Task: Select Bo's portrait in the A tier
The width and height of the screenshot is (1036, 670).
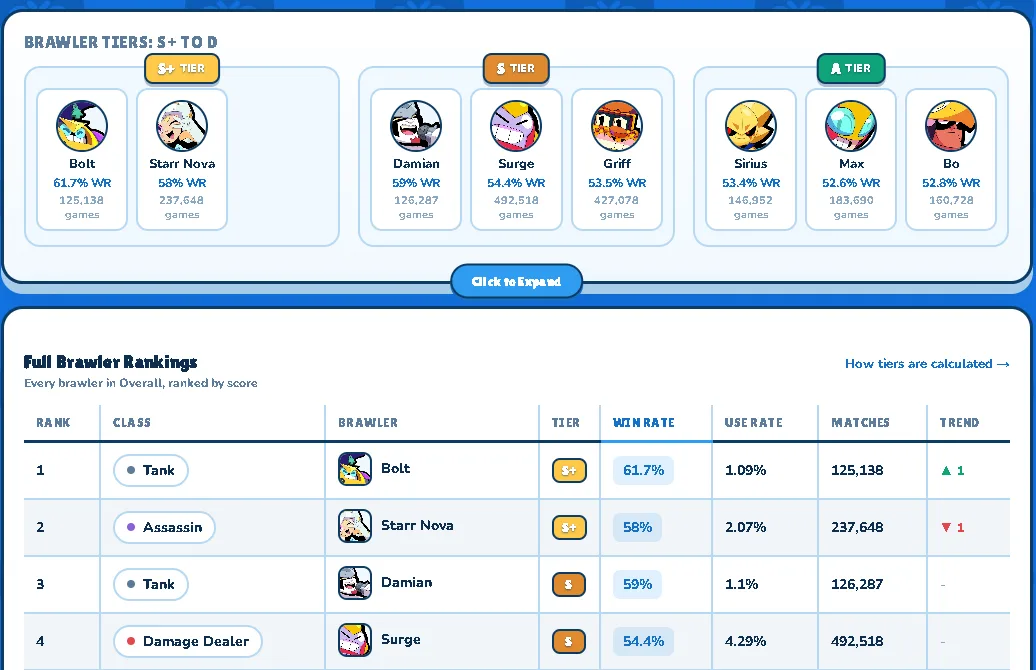Action: point(951,126)
